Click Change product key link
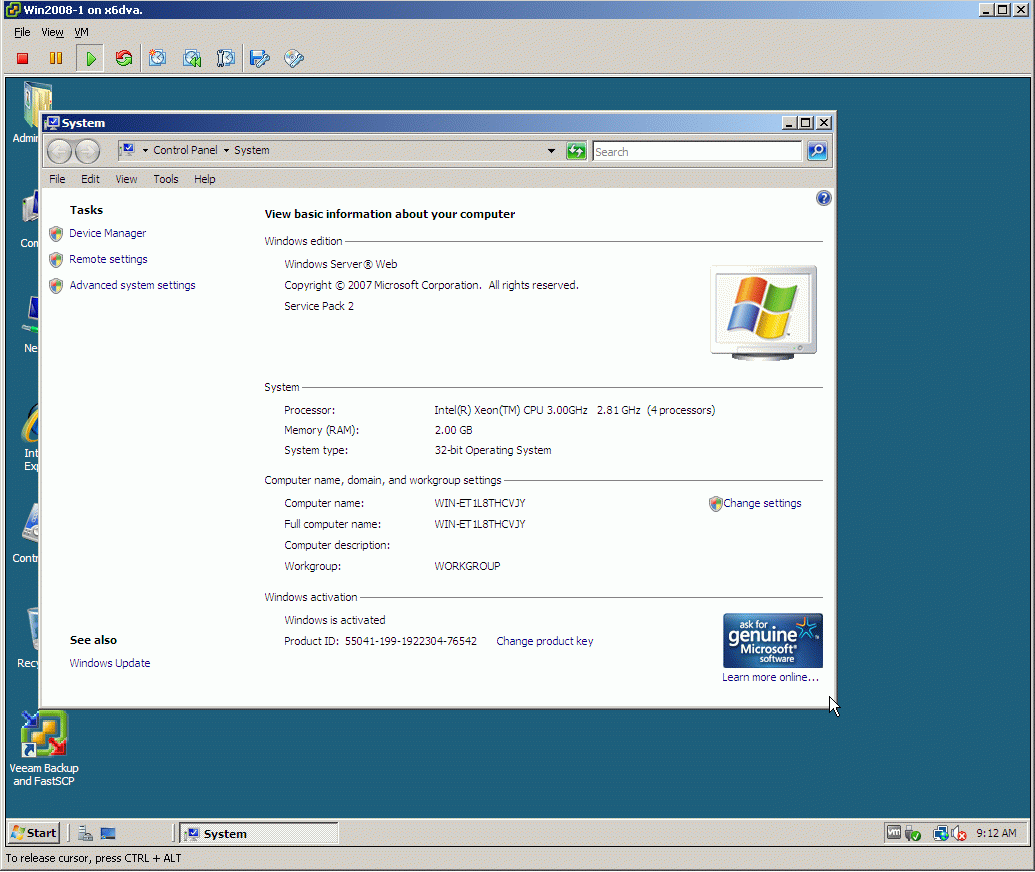Viewport: 1035px width, 872px height. [x=545, y=641]
